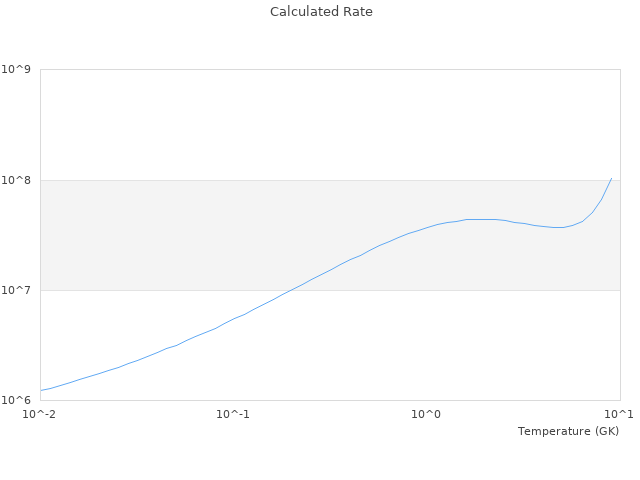Click the "Temperature (GK)" x-axis label

point(568,431)
